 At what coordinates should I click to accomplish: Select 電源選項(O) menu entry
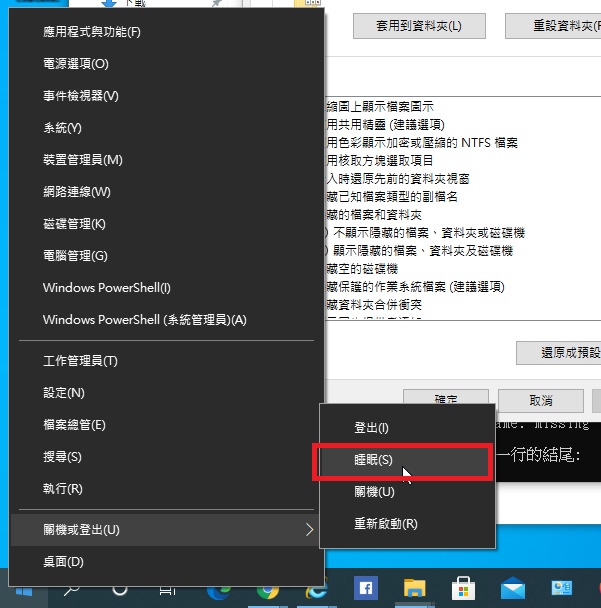coord(167,64)
